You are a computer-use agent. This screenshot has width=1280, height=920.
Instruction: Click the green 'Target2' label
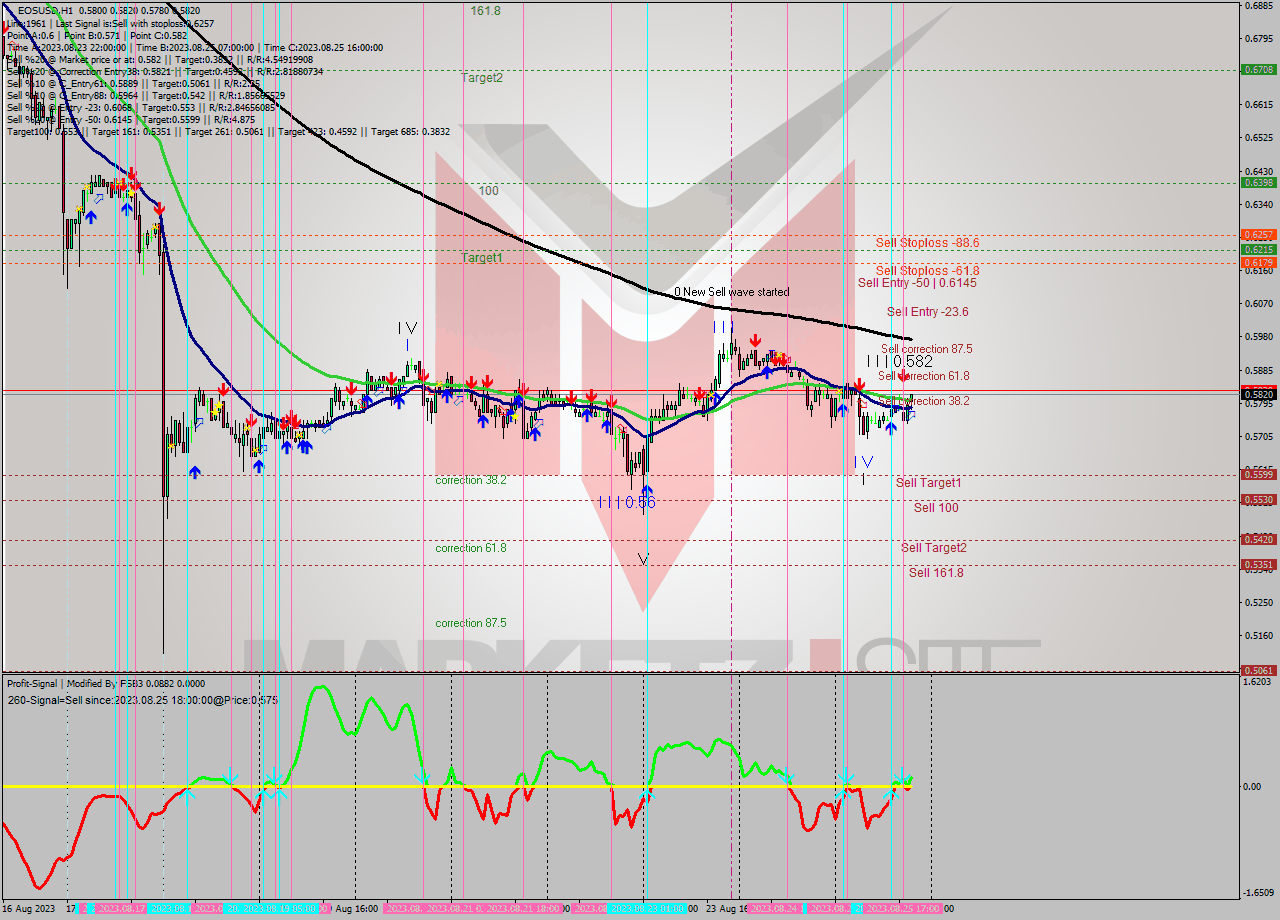482,77
